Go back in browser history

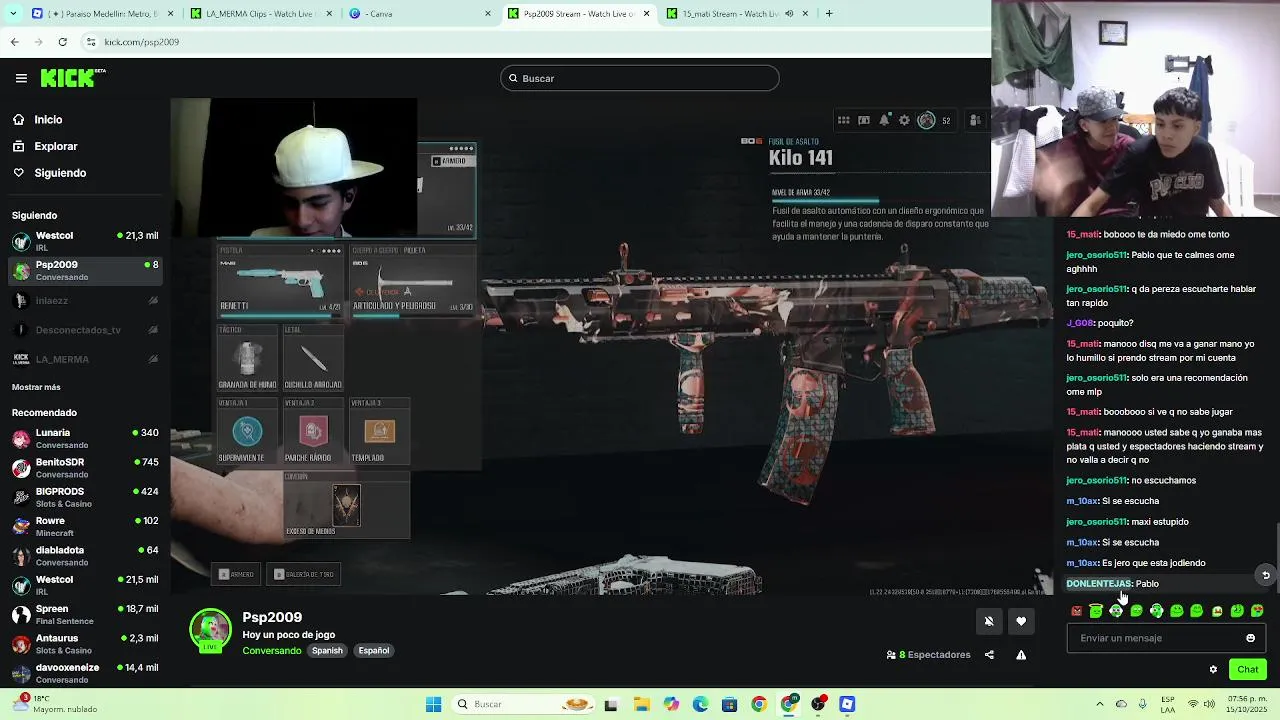[x=14, y=42]
